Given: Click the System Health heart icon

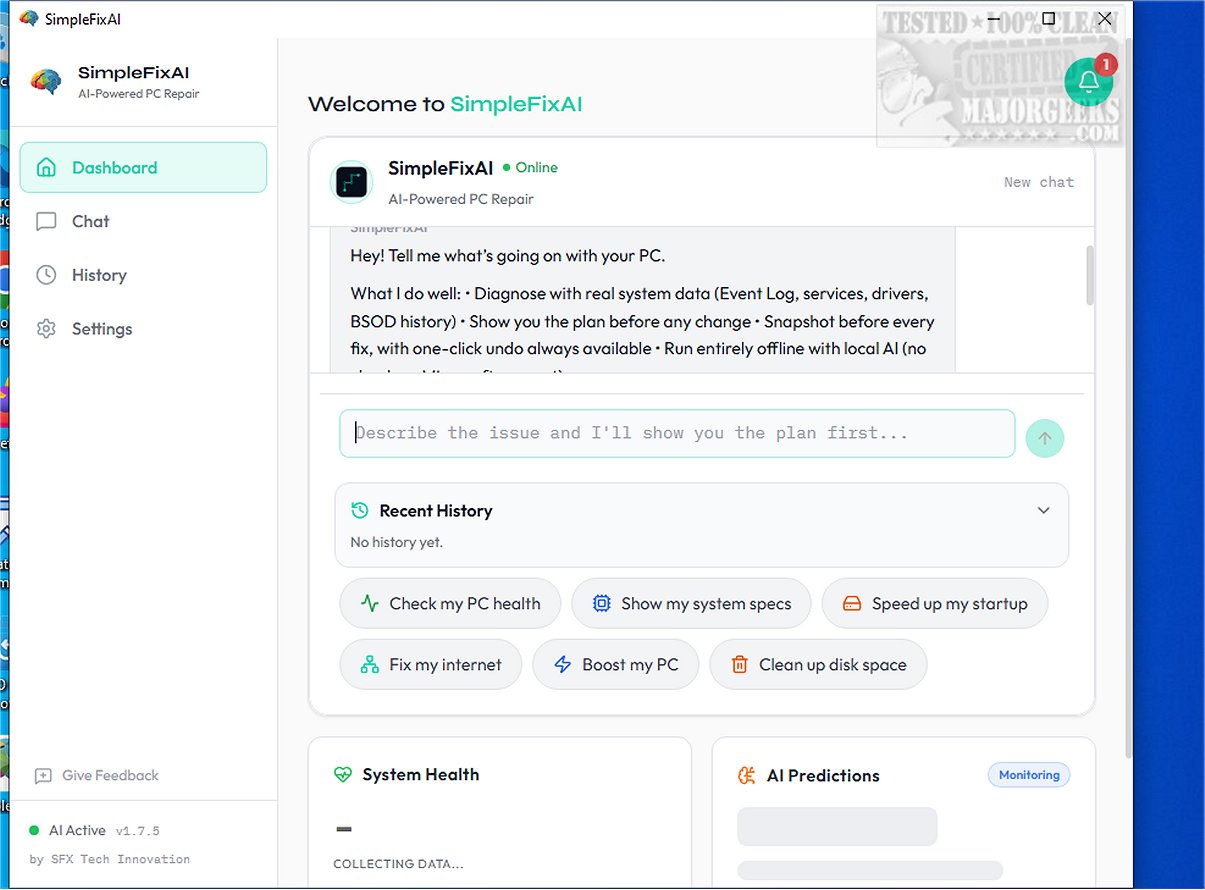Looking at the screenshot, I should pyautogui.click(x=343, y=775).
